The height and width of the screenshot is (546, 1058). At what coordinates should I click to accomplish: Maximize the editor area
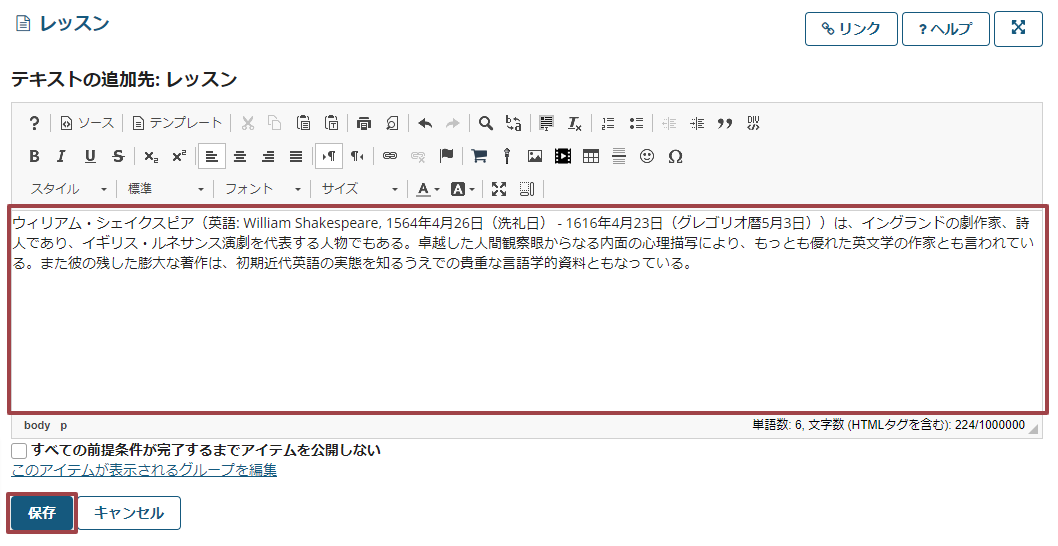point(499,189)
